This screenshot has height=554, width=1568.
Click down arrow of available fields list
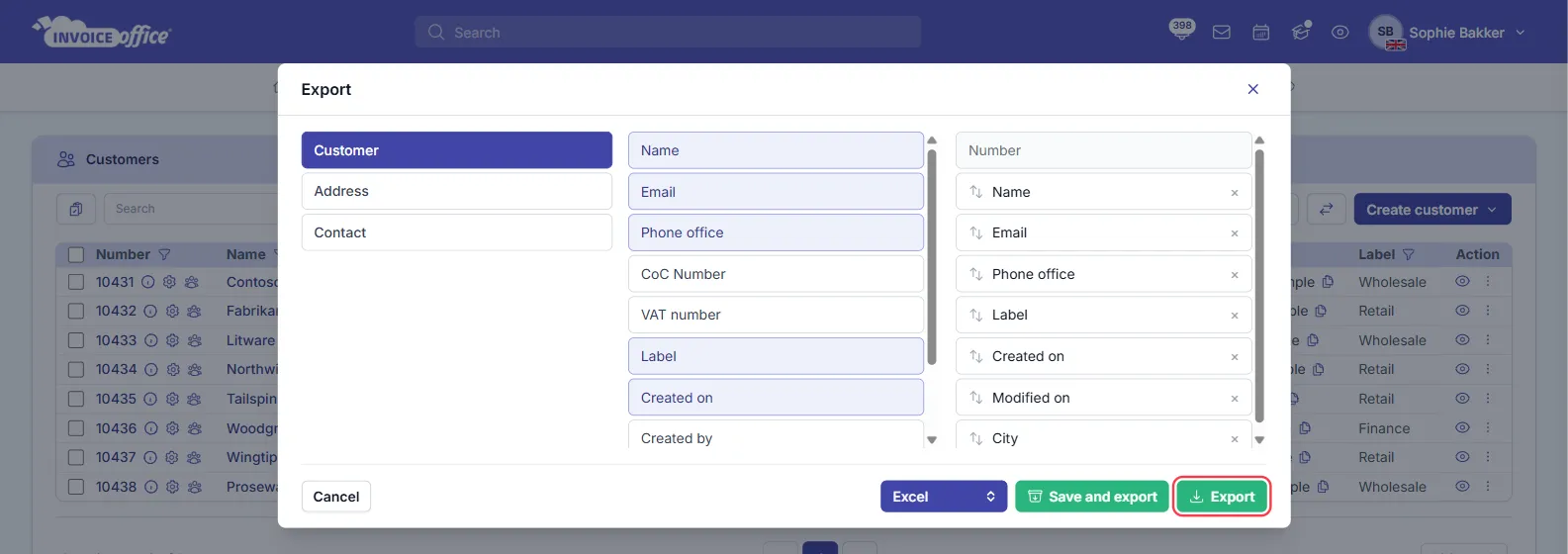[932, 440]
